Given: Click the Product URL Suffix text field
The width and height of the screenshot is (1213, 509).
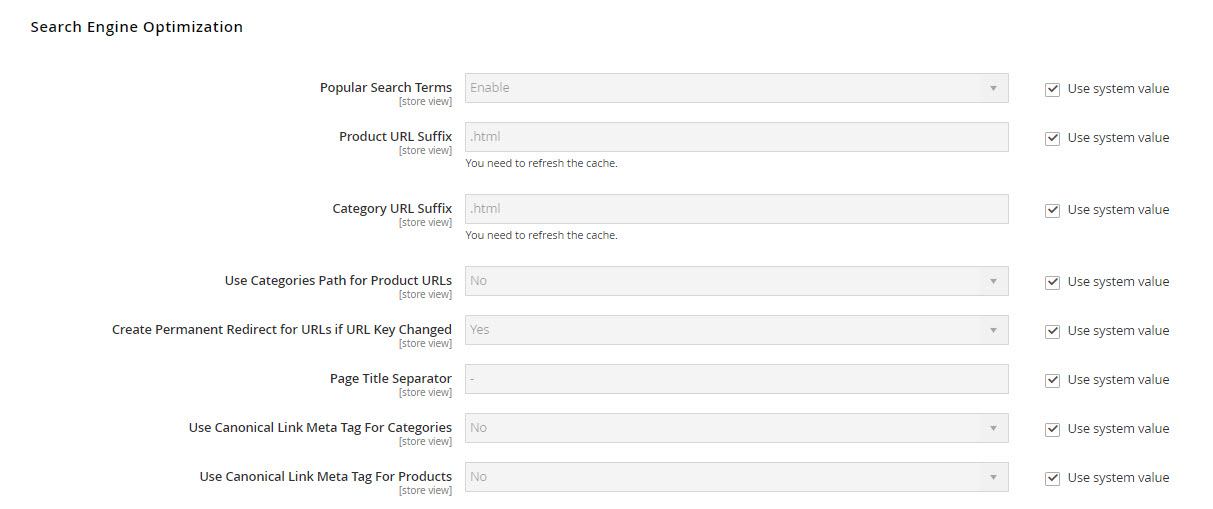Looking at the screenshot, I should [x=736, y=137].
